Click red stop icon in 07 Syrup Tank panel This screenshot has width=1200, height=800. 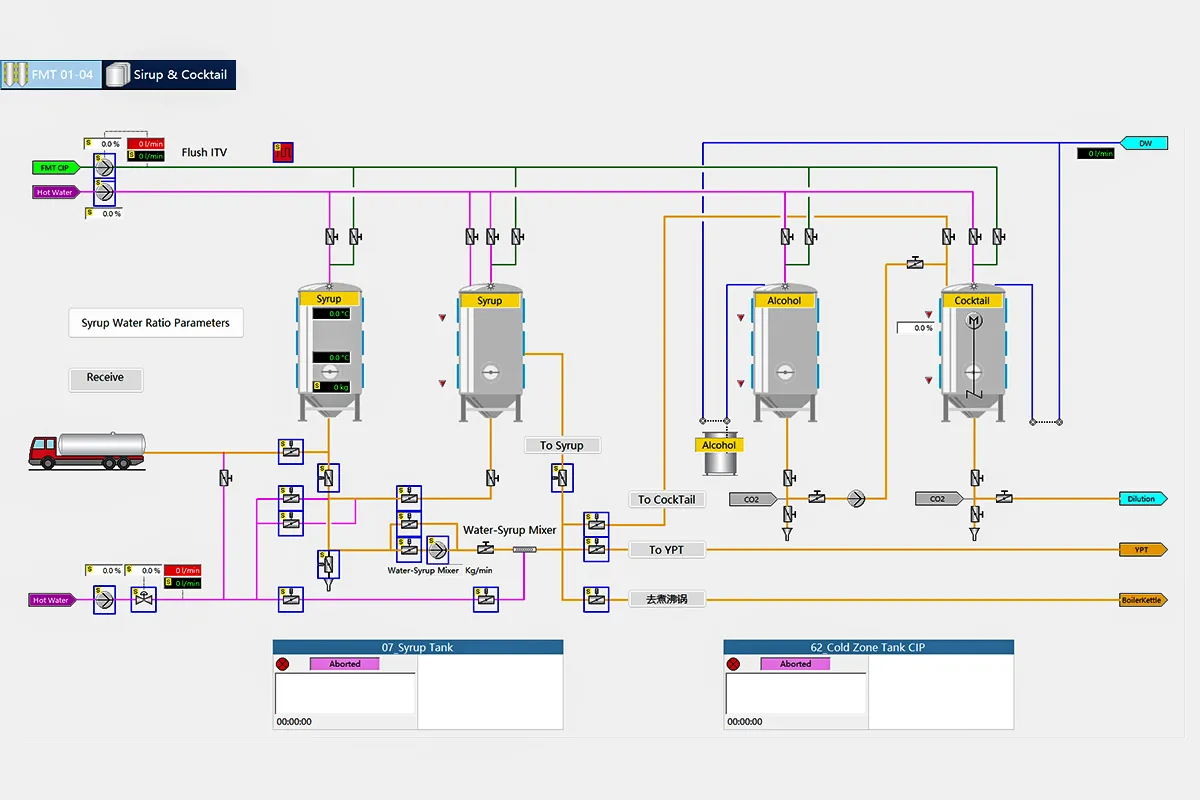point(283,664)
